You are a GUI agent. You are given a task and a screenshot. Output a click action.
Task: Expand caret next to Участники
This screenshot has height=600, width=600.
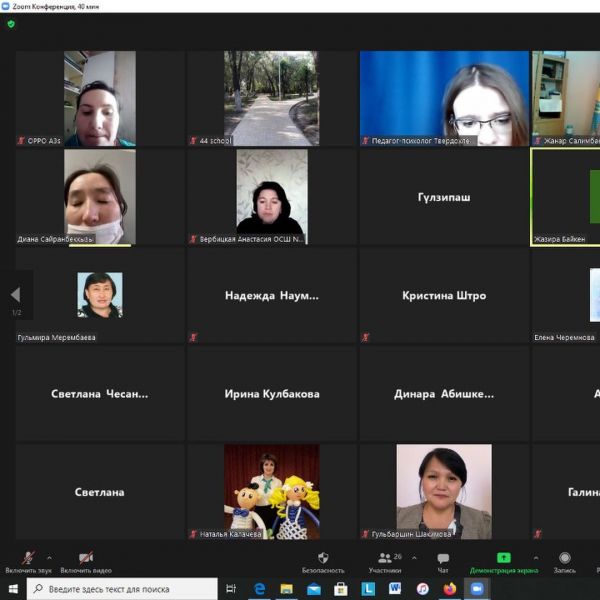[x=414, y=558]
